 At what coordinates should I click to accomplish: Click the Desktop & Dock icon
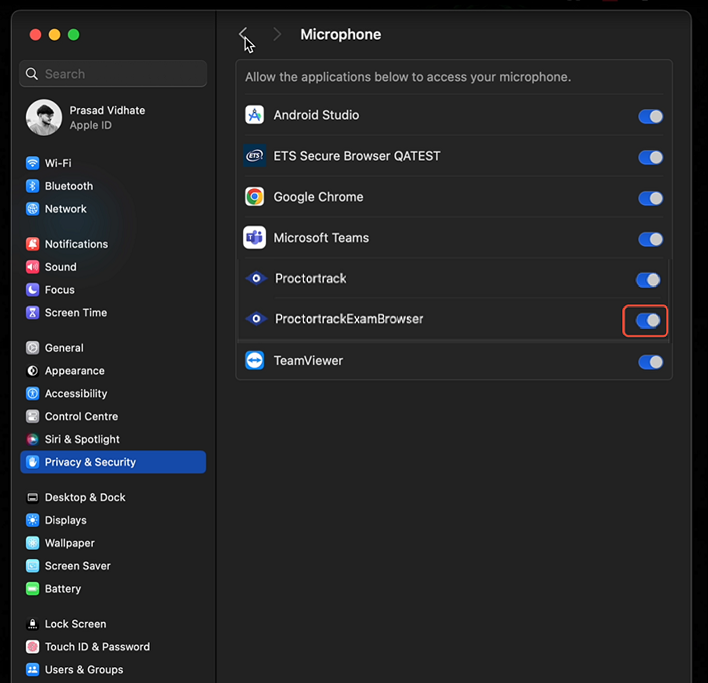33,497
